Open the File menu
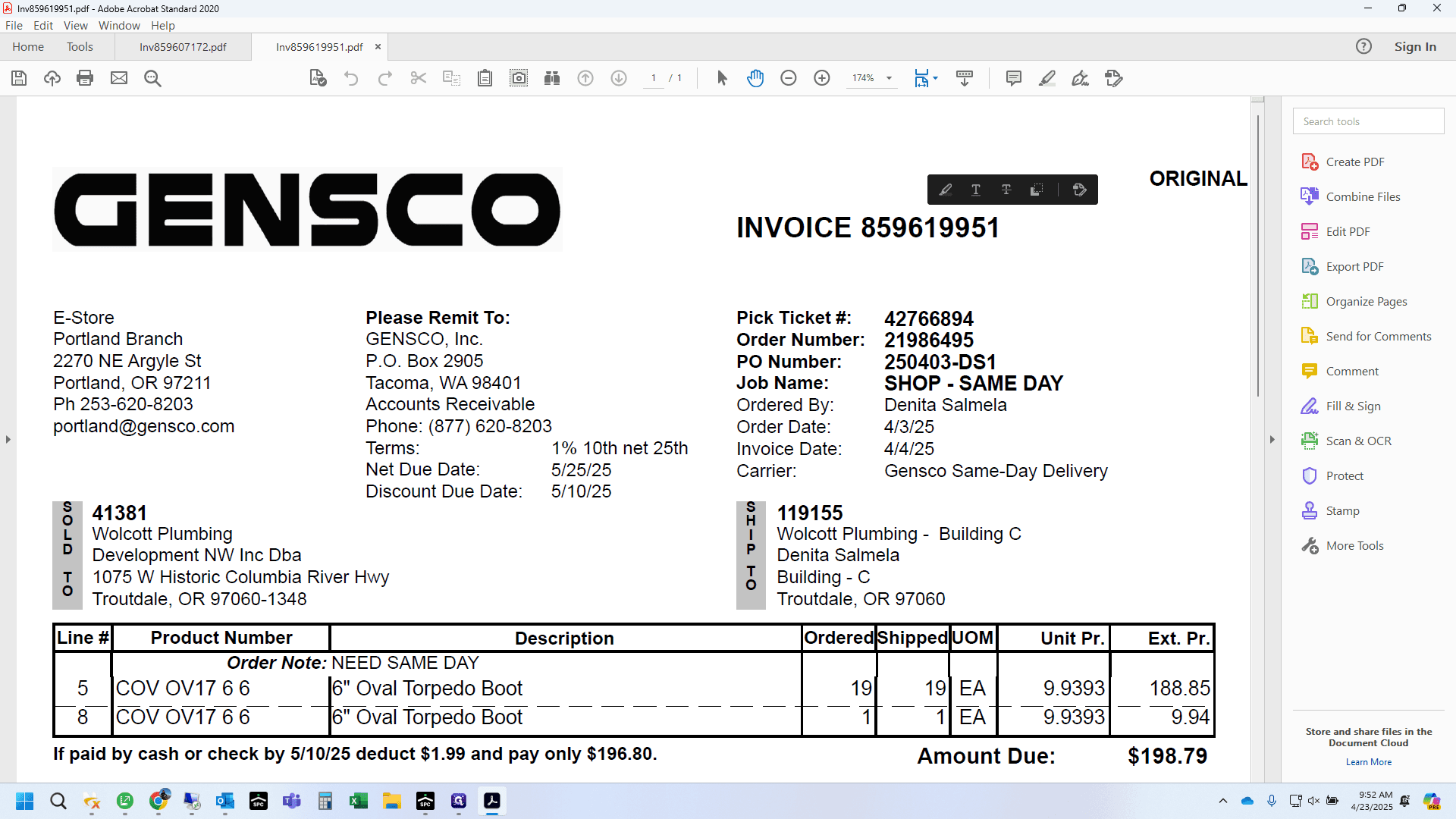The height and width of the screenshot is (819, 1456). tap(14, 25)
